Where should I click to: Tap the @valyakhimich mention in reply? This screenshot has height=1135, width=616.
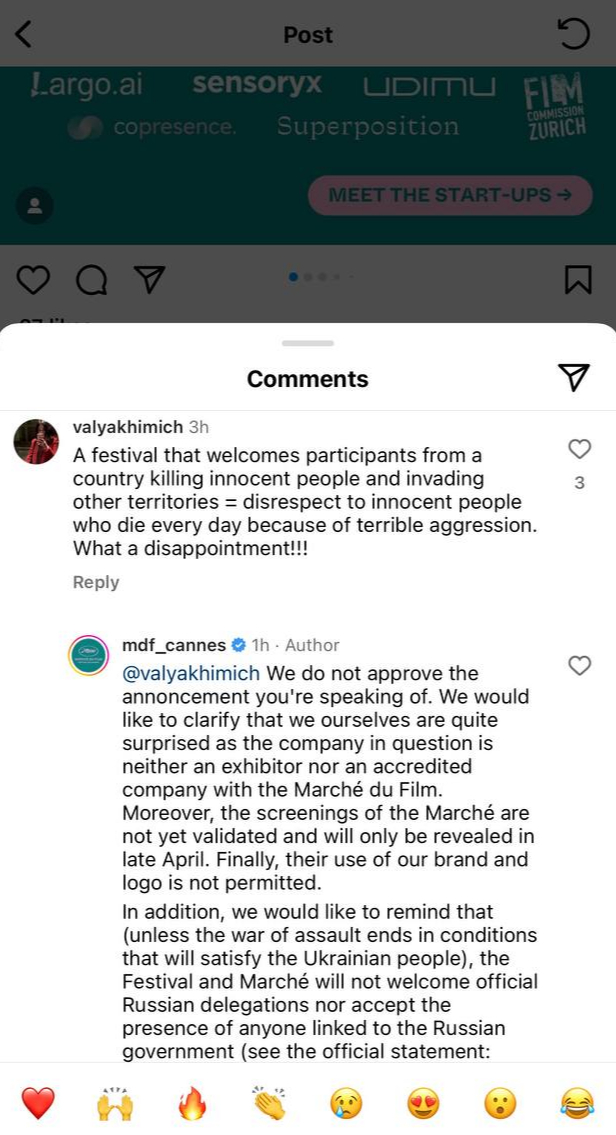pyautogui.click(x=191, y=673)
